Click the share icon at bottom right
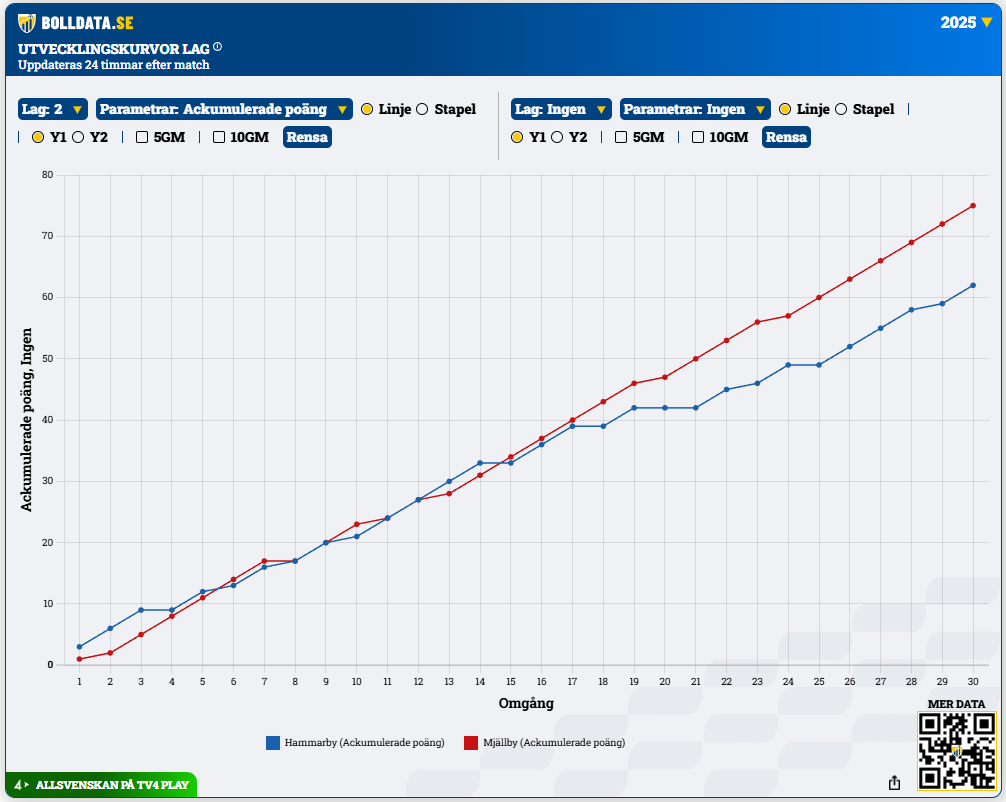Image resolution: width=1006 pixels, height=802 pixels. (894, 783)
